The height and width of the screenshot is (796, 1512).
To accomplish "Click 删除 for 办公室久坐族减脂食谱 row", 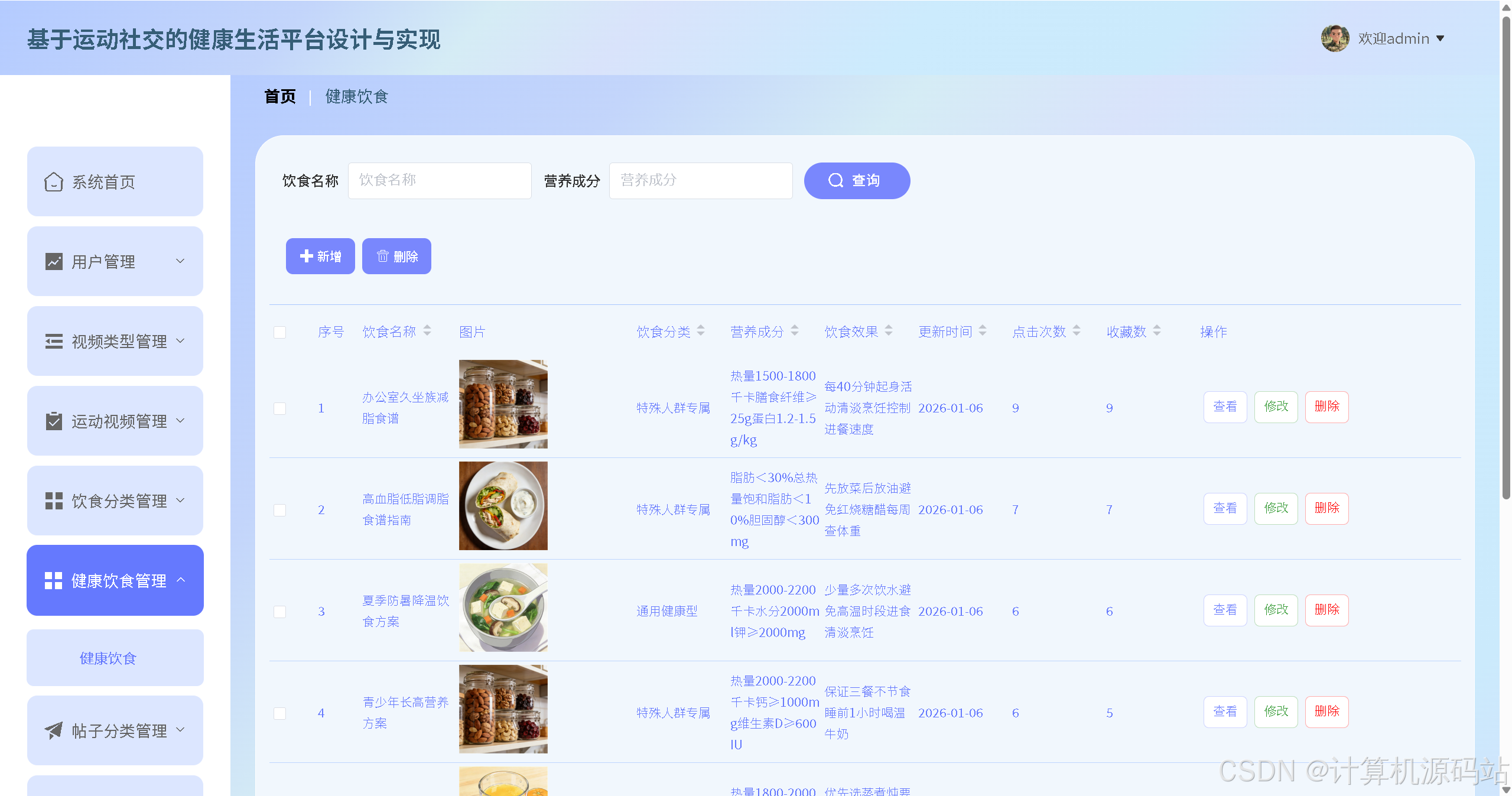I will pos(1326,407).
